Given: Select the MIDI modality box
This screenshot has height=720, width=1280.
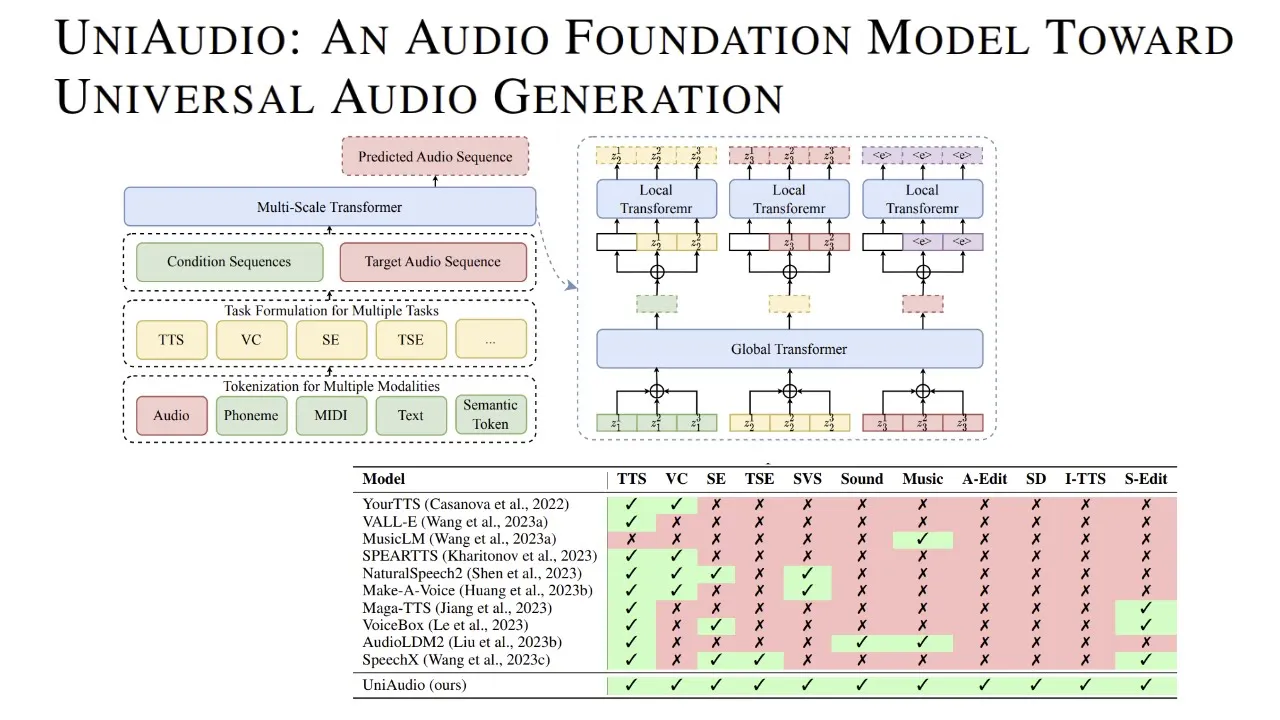Looking at the screenshot, I should (331, 416).
